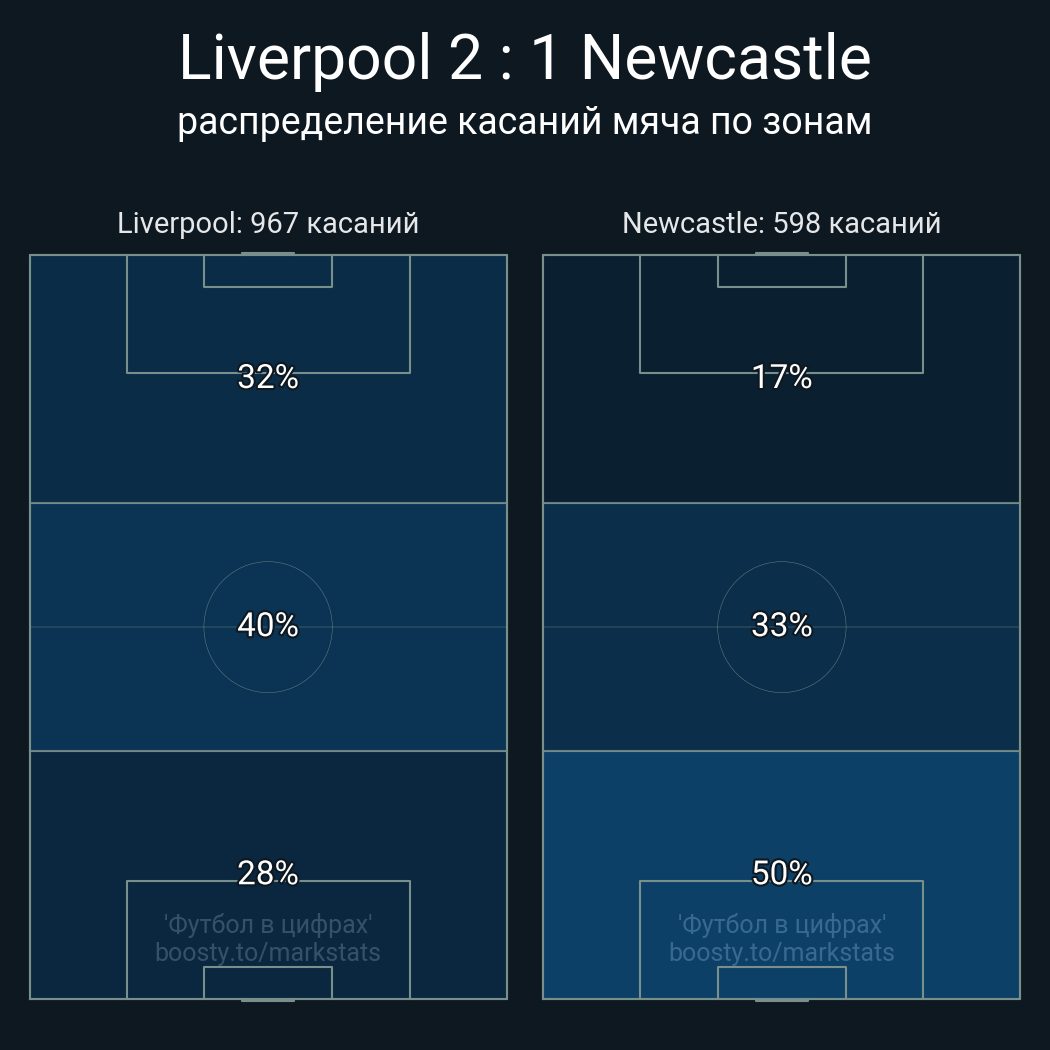Click the top six-yard box on Liverpool pitch

coord(268,272)
